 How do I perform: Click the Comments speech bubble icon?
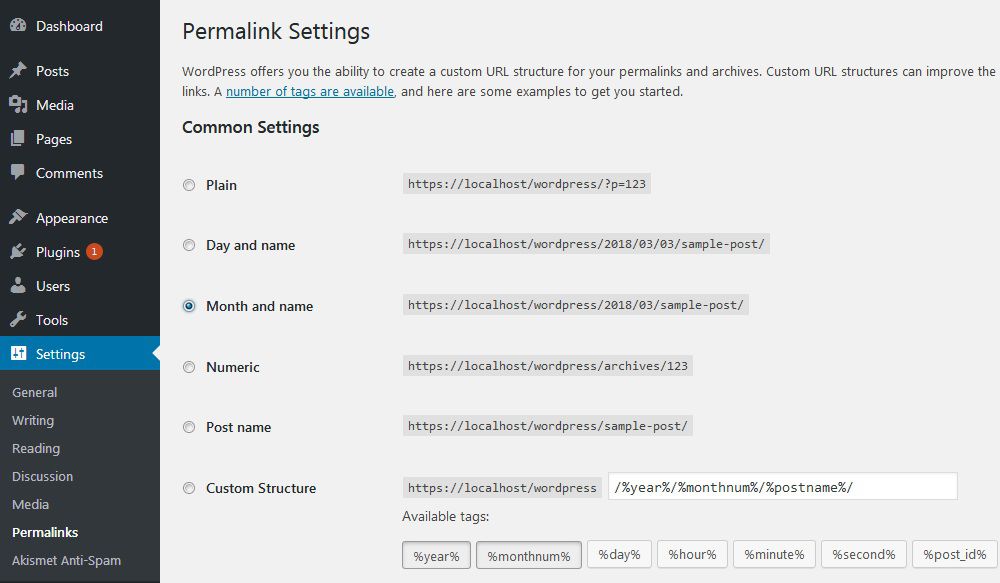18,172
